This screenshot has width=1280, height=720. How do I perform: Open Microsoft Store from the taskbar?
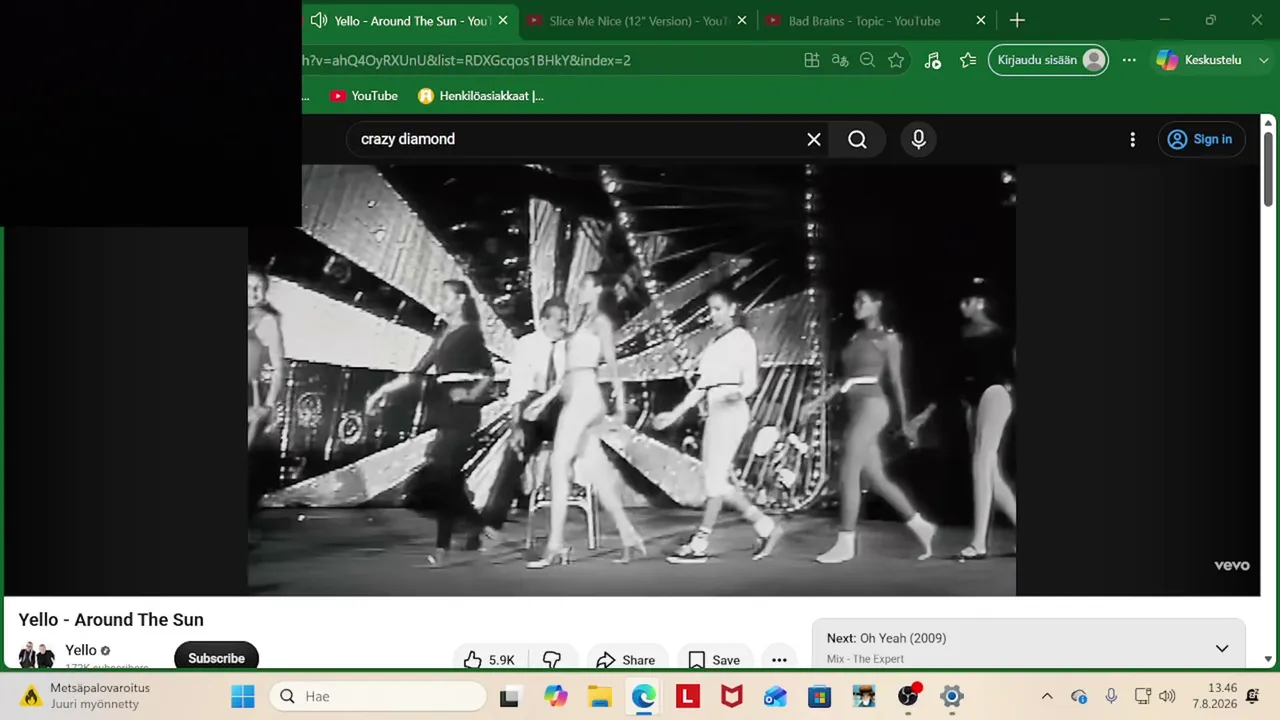[x=819, y=696]
